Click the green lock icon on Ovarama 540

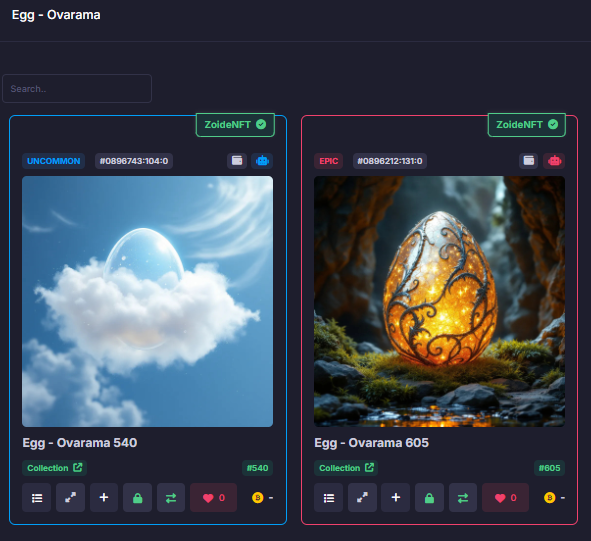[138, 498]
